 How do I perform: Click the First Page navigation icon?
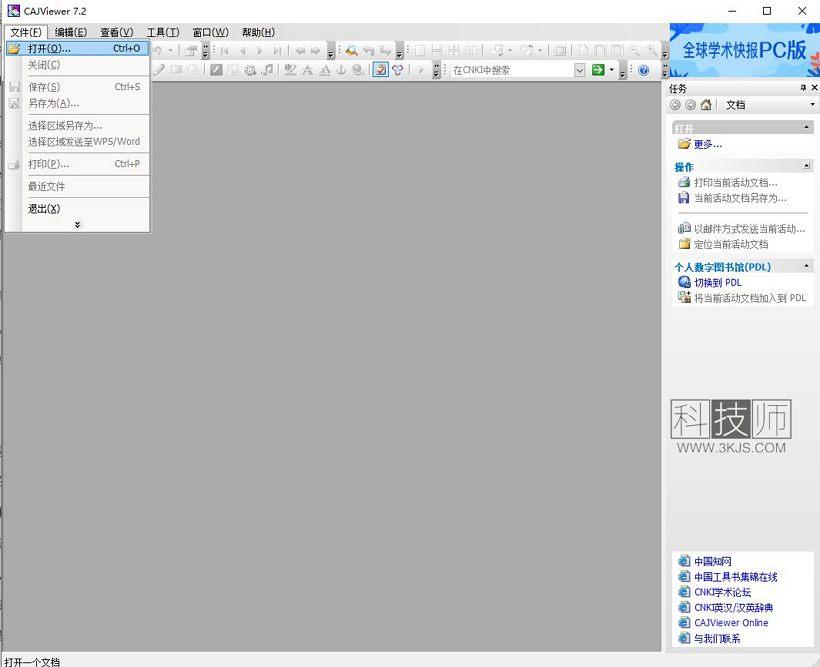[225, 51]
